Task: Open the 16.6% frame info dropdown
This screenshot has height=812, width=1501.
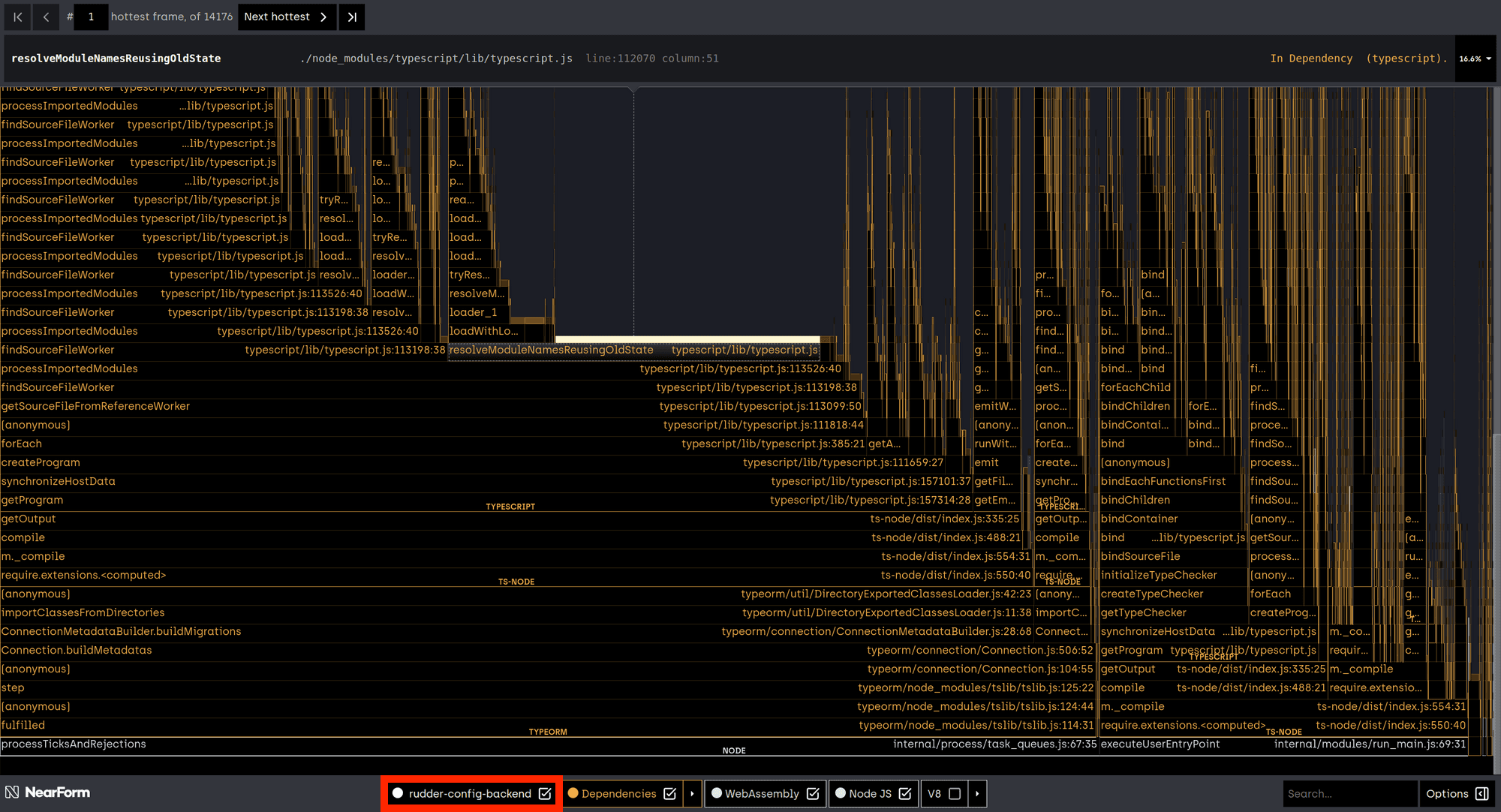Action: [1475, 59]
